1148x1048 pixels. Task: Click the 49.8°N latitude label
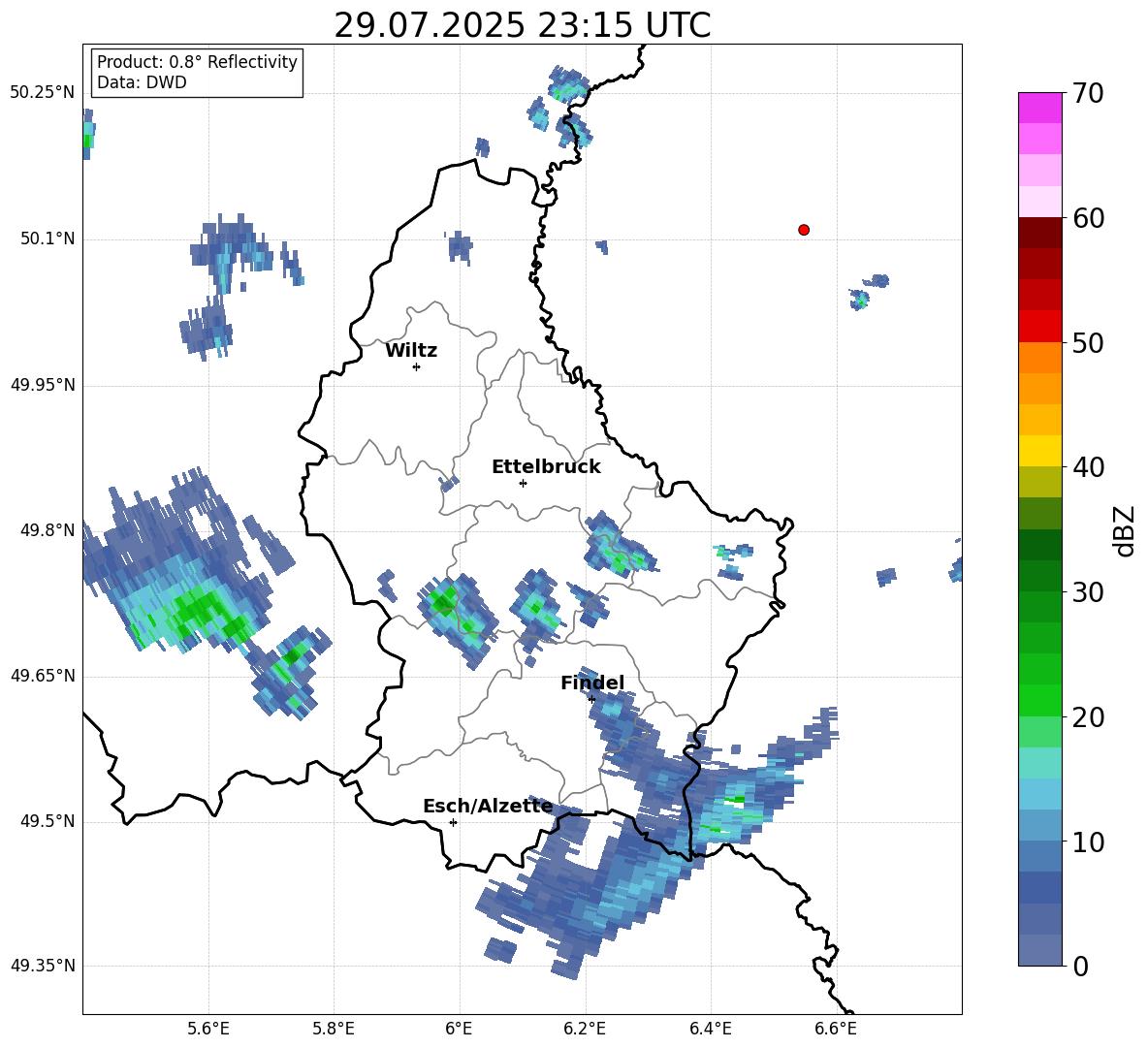(48, 530)
